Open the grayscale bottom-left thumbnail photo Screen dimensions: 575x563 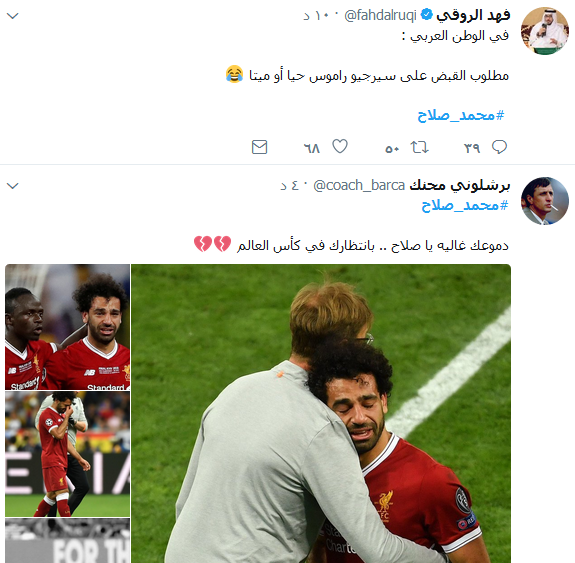click(67, 541)
